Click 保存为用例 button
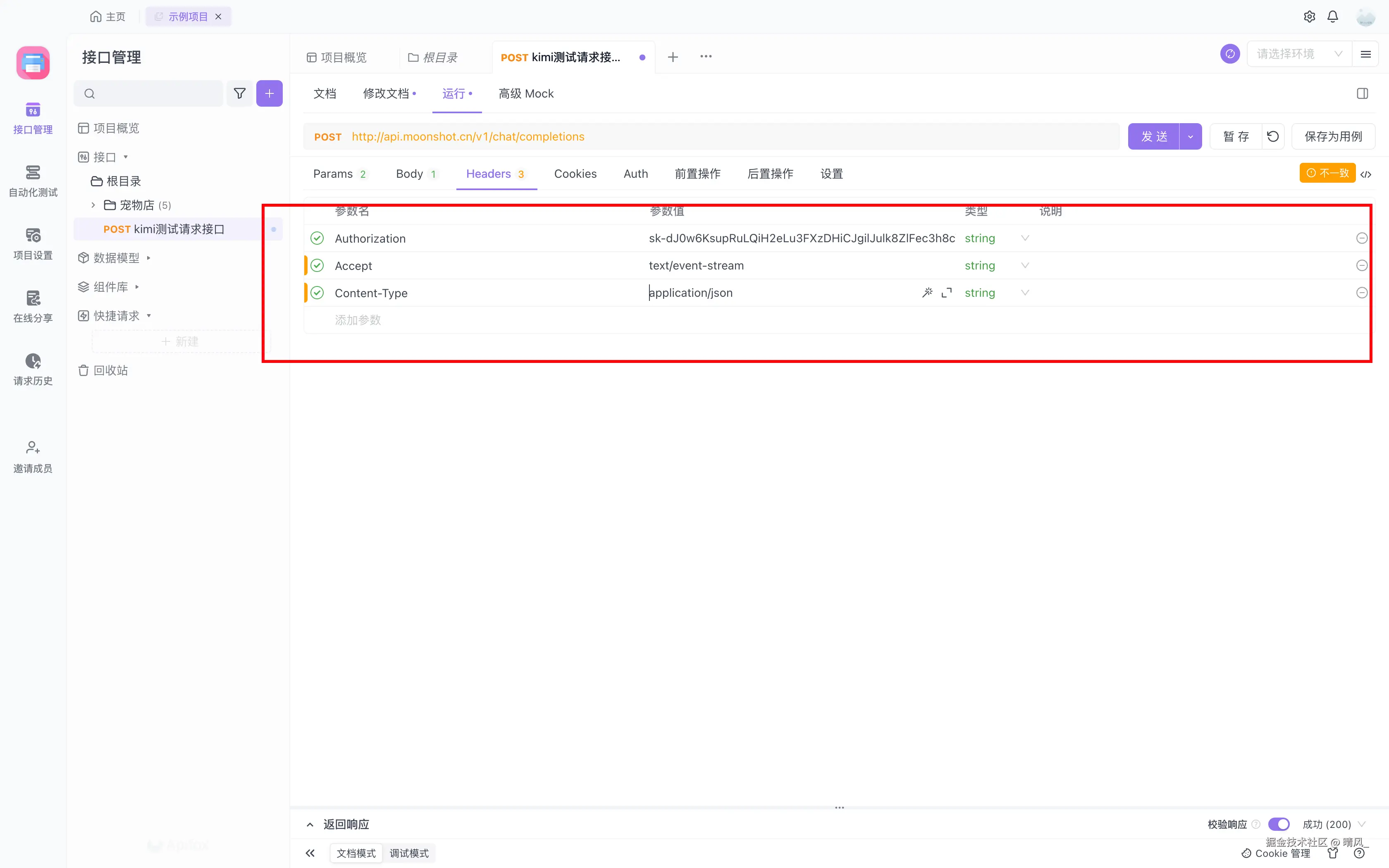 [x=1333, y=137]
